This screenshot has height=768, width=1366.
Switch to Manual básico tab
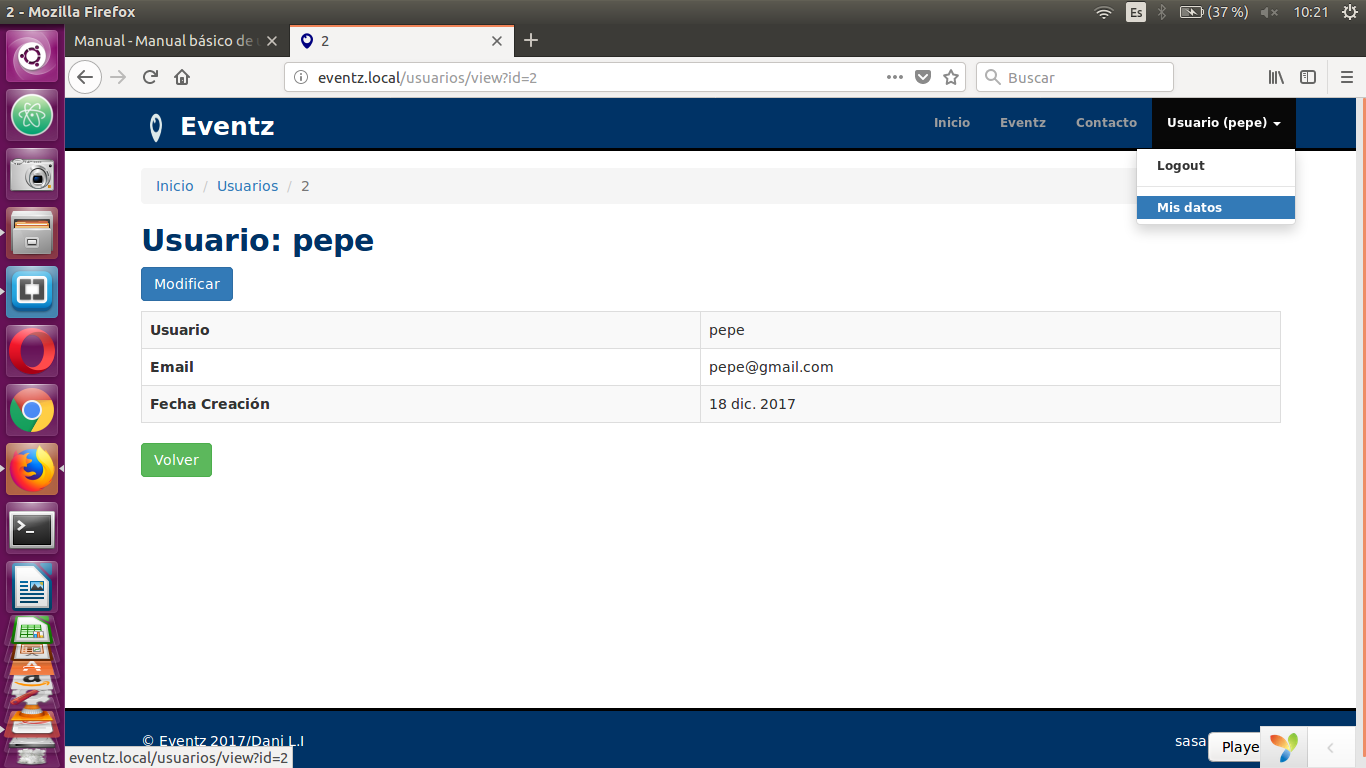pyautogui.click(x=178, y=41)
